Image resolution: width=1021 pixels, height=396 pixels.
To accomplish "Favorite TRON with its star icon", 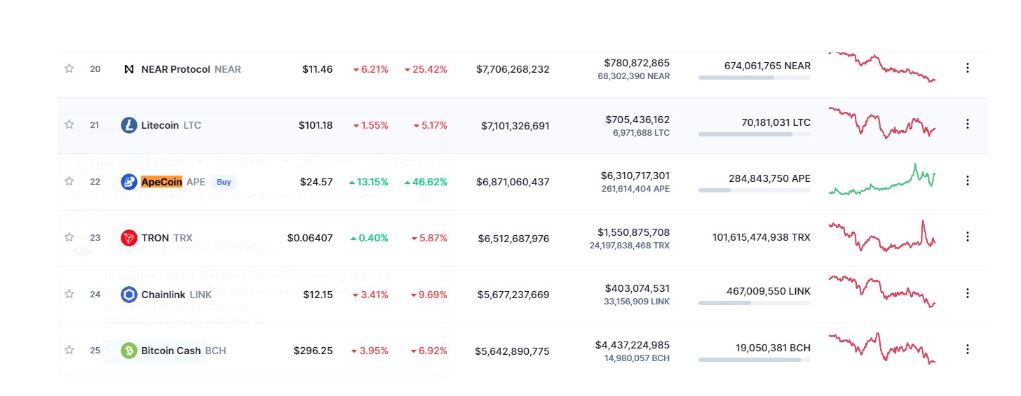I will (69, 237).
